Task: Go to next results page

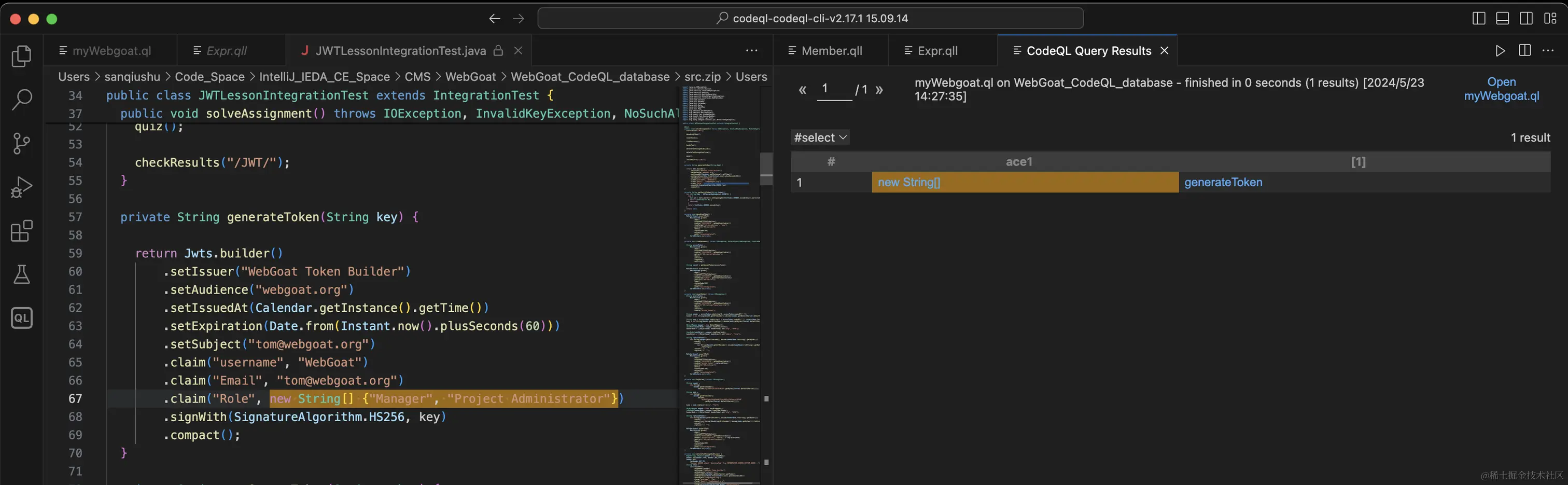Action: (879, 90)
